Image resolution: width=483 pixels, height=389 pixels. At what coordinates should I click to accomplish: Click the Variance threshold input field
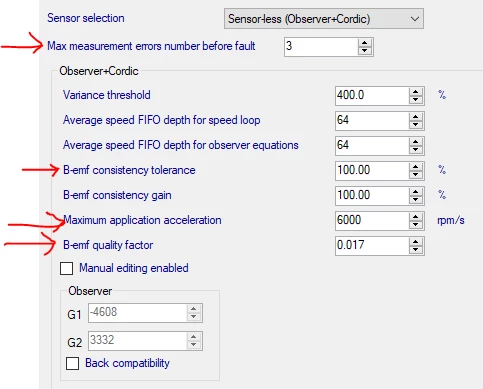(372, 96)
